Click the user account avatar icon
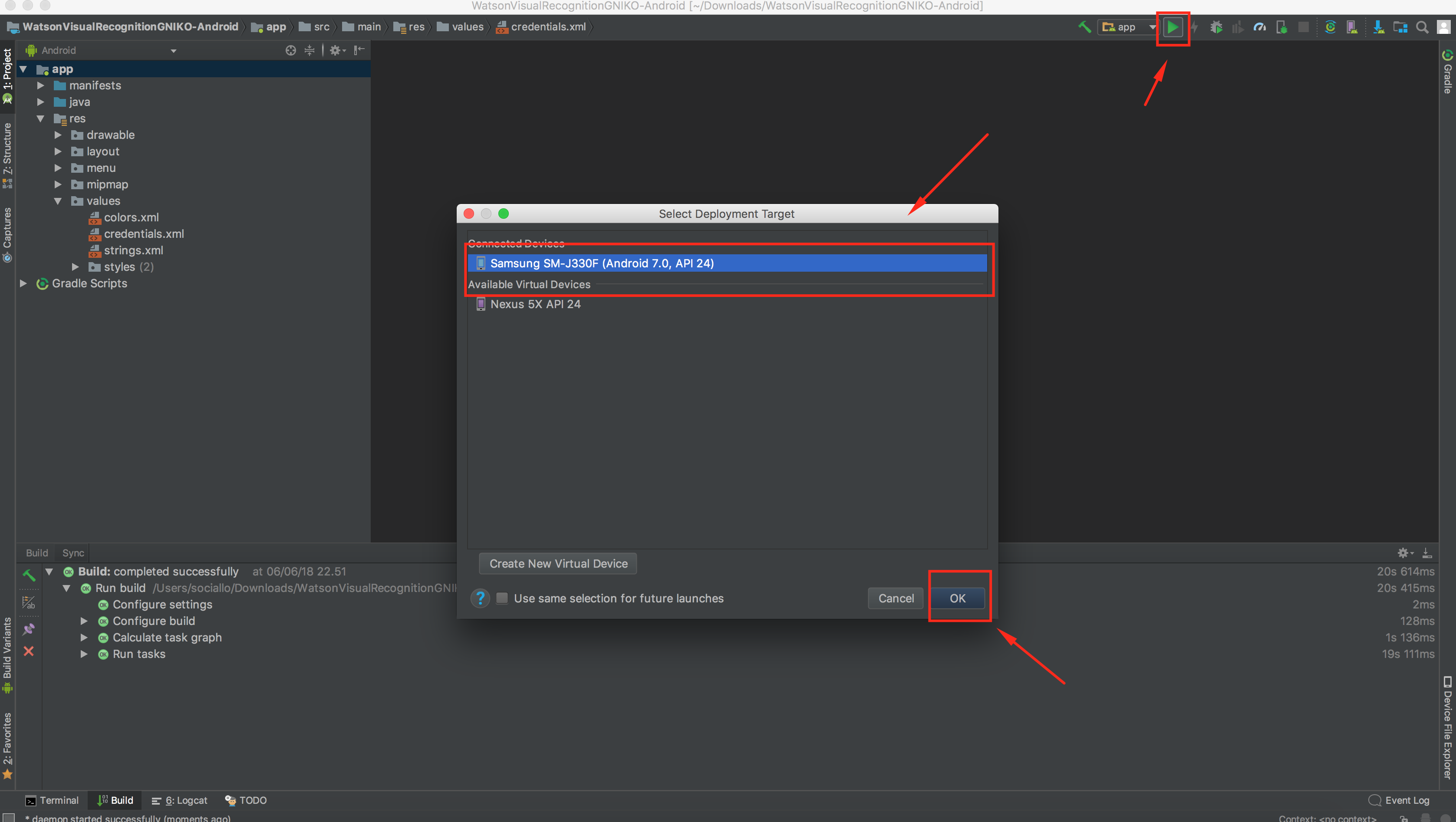This screenshot has height=822, width=1456. 1443,27
